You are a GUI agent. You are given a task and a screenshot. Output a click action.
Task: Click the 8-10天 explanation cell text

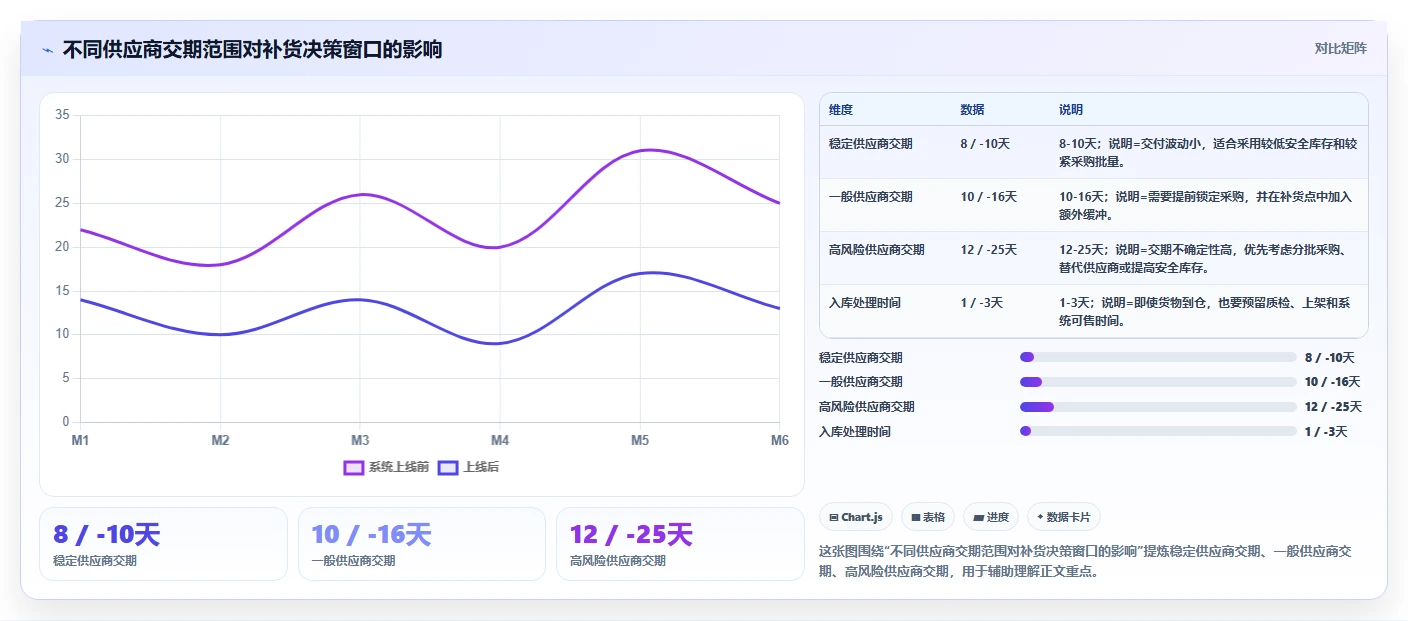point(1208,153)
